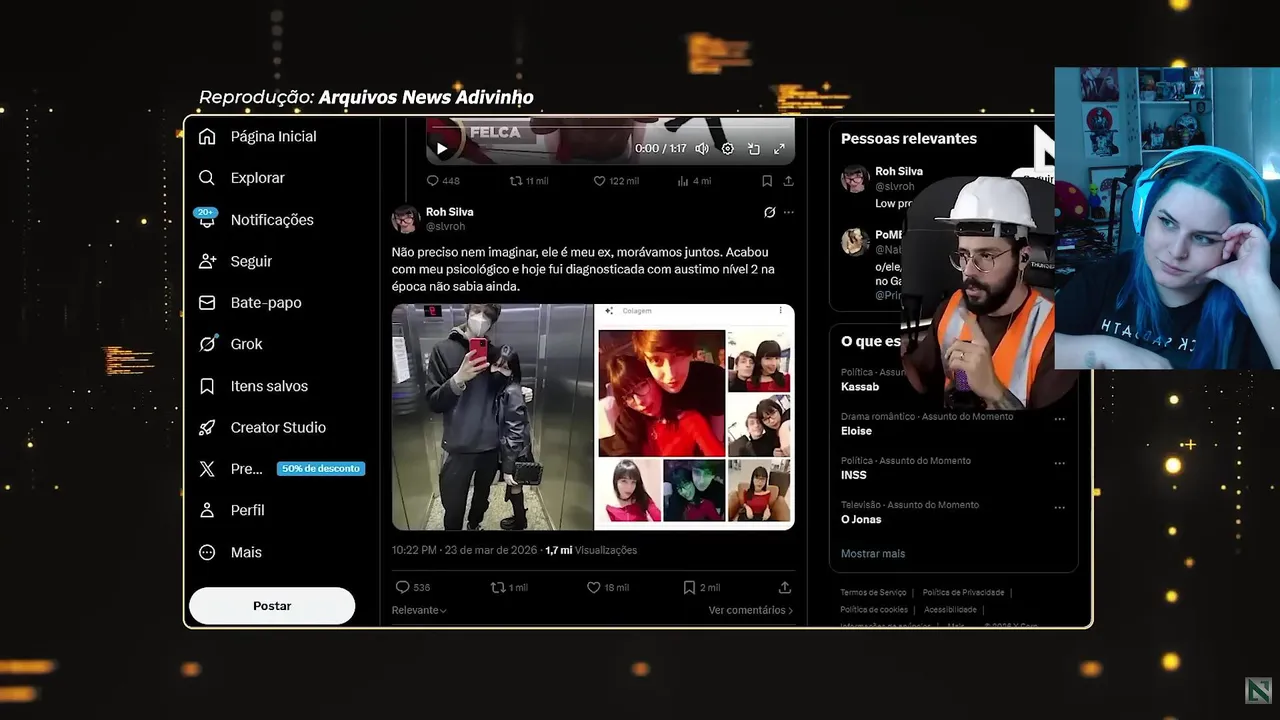The height and width of the screenshot is (720, 1280).
Task: Open Grok from the sidebar
Action: [x=231, y=344]
